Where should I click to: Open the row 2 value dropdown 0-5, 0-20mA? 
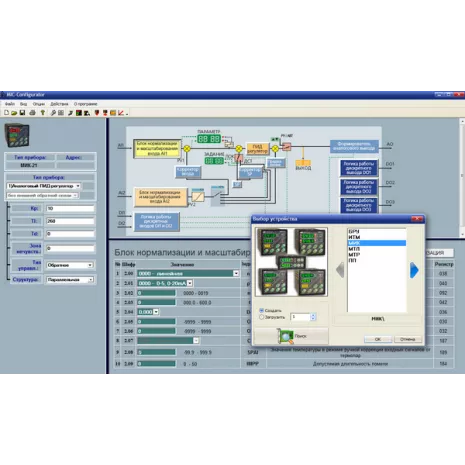tap(165, 283)
